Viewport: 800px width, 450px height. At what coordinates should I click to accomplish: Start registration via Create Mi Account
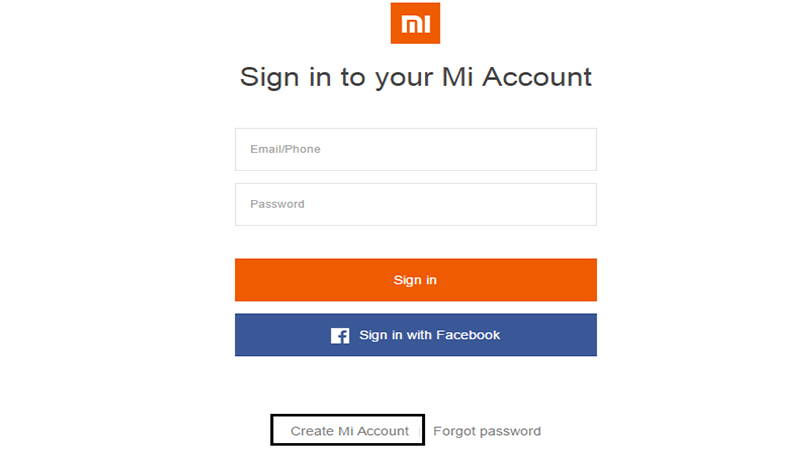click(x=349, y=431)
